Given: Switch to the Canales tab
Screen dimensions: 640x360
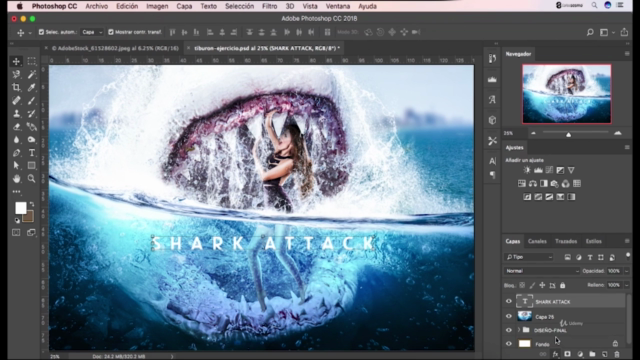Looking at the screenshot, I should [x=537, y=241].
